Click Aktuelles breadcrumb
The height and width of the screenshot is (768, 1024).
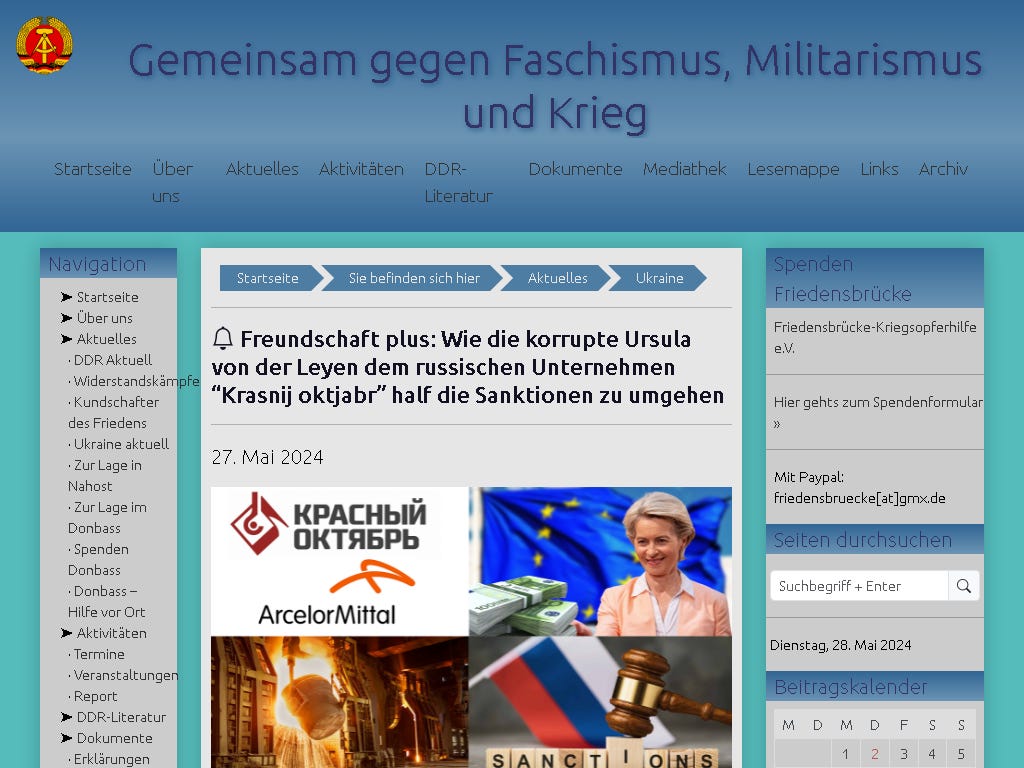(558, 278)
